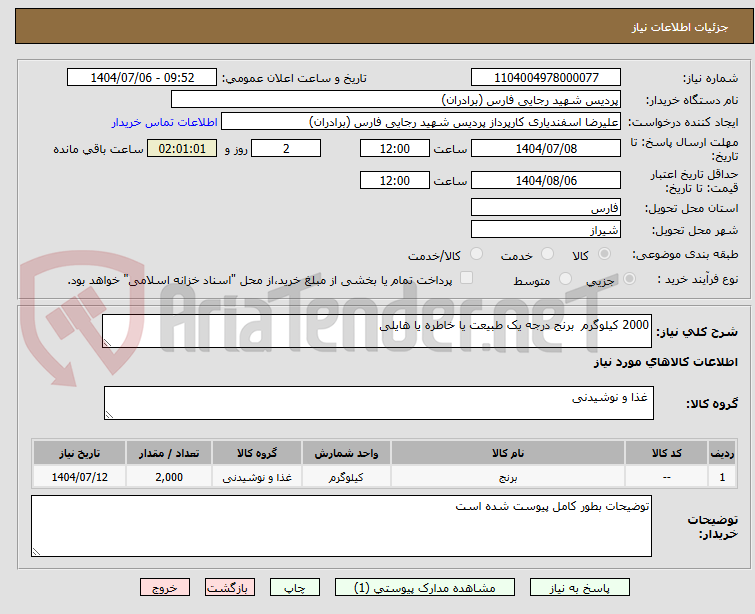755x614 pixels.
Task: Click the کیلوگرم unit cell
Action: [x=346, y=477]
